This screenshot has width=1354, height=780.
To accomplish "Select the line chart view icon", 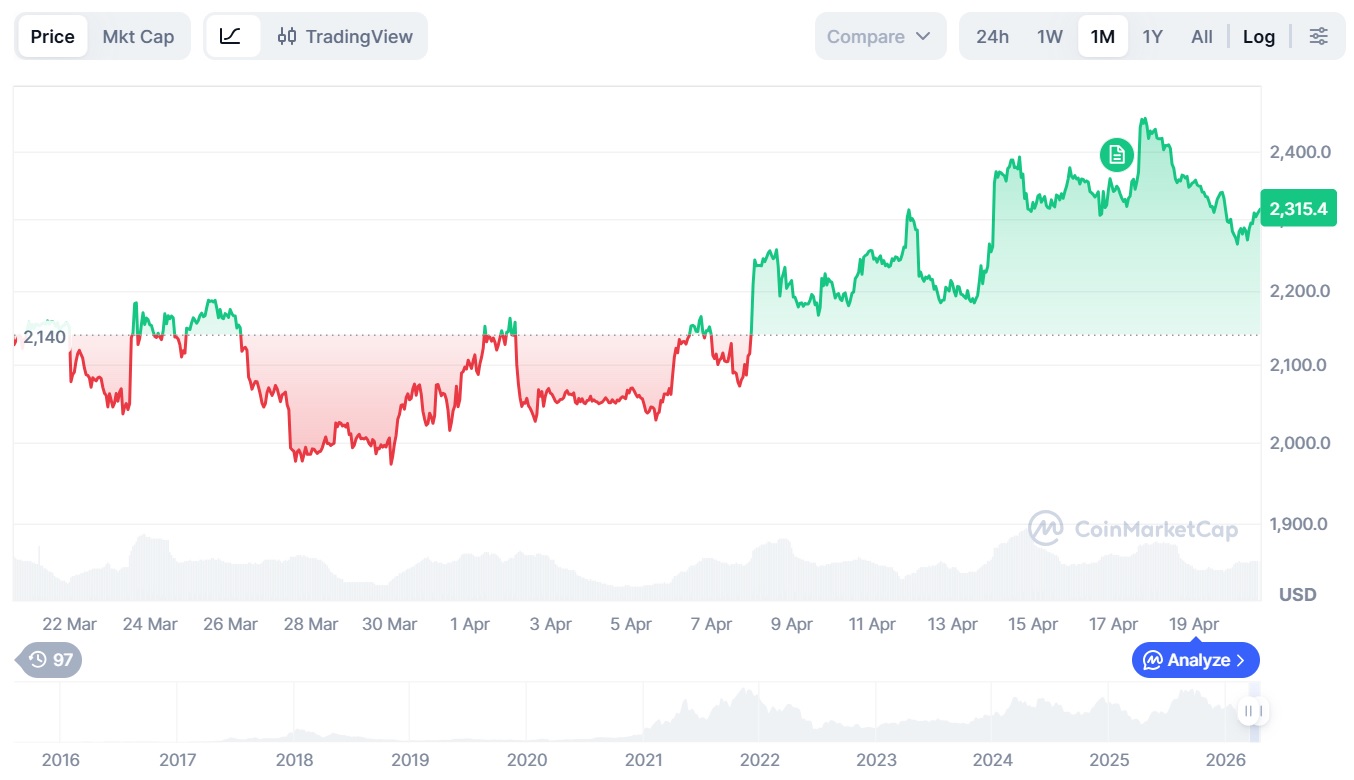I will (x=231, y=37).
